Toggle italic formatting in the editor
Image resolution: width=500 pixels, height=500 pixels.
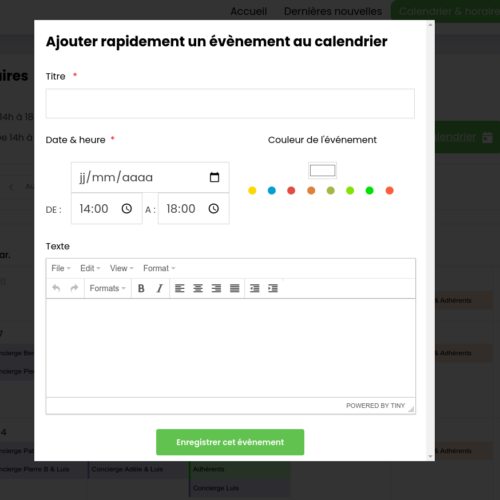click(160, 288)
